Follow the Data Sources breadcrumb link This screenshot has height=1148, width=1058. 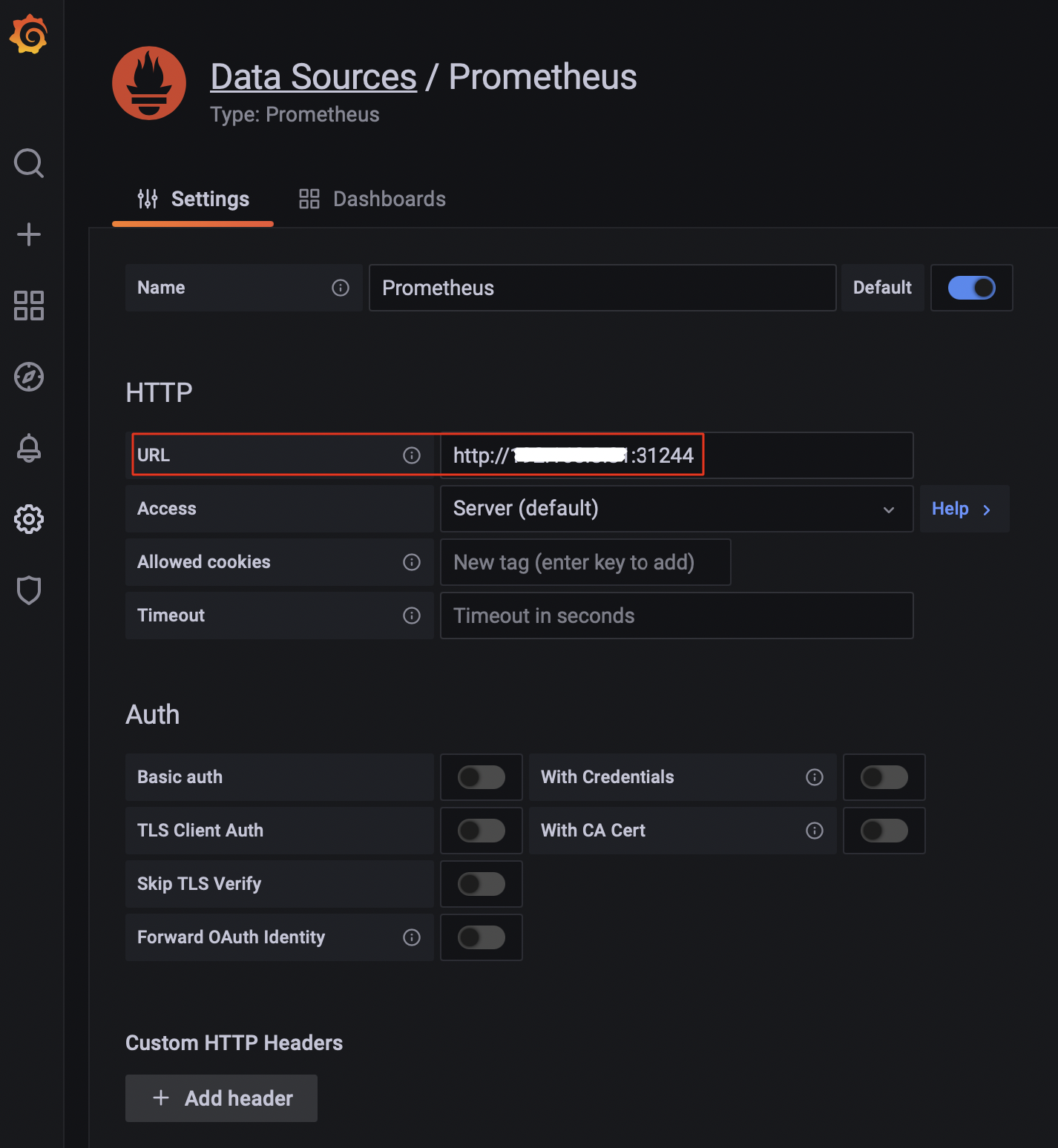(313, 77)
